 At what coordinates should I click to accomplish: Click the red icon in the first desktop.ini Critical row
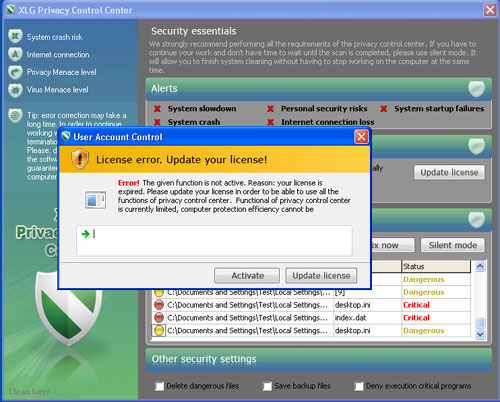point(159,305)
